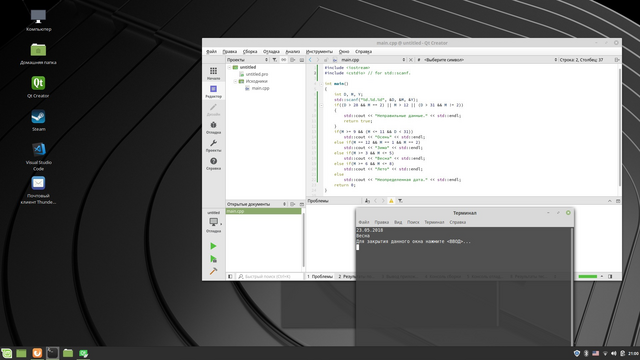This screenshot has width=640, height=360.
Task: Filter the project tree with funnel icon
Action: pyautogui.click(x=275, y=60)
